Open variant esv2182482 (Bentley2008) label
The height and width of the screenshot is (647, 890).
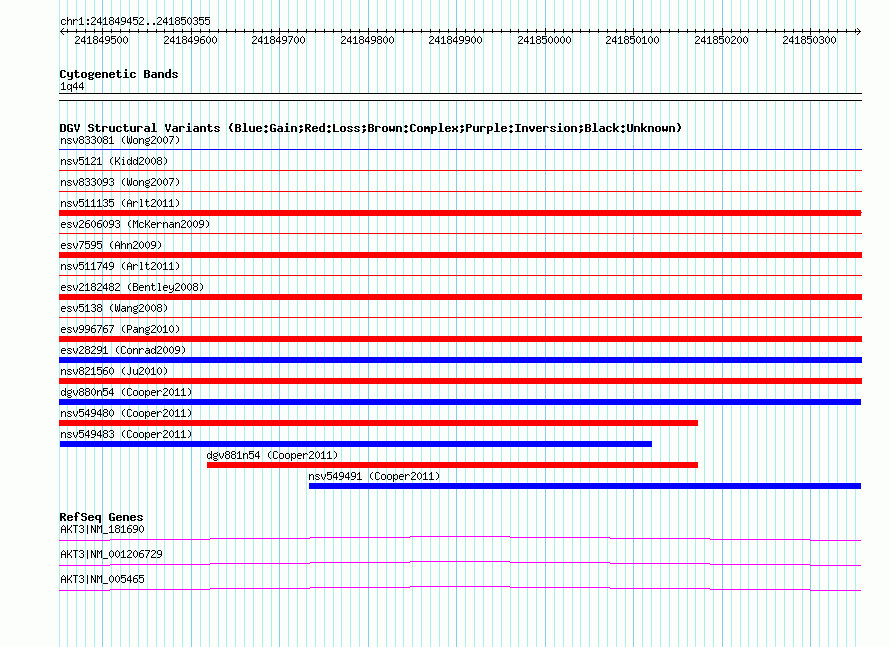click(x=132, y=287)
